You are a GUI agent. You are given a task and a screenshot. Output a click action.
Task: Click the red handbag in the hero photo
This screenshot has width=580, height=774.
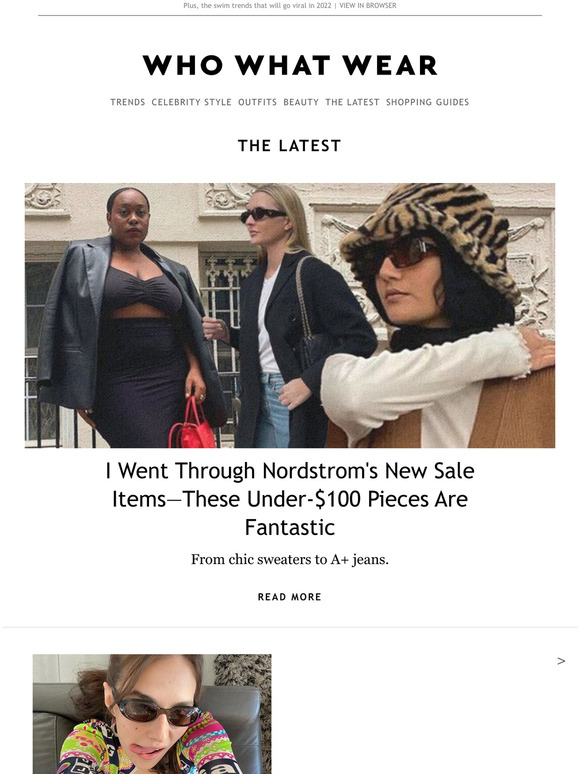193,425
